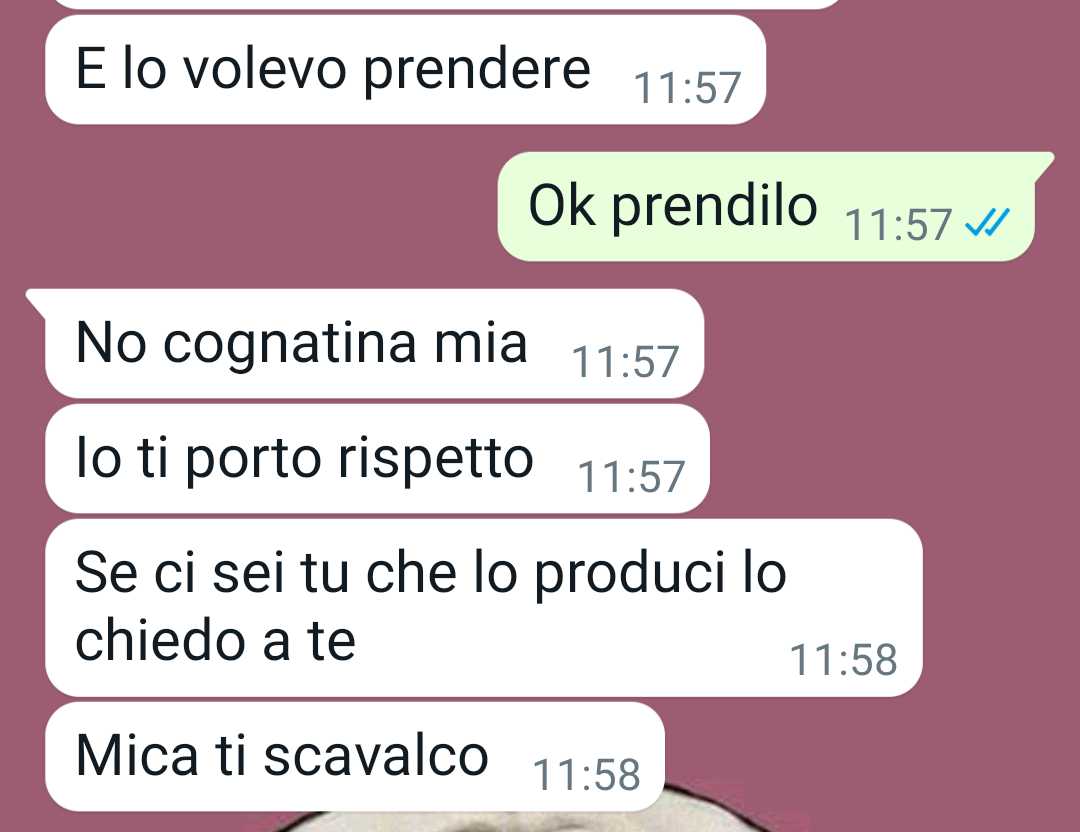
Task: Tap the green "Ok prendilo" sent message
Action: [x=766, y=206]
